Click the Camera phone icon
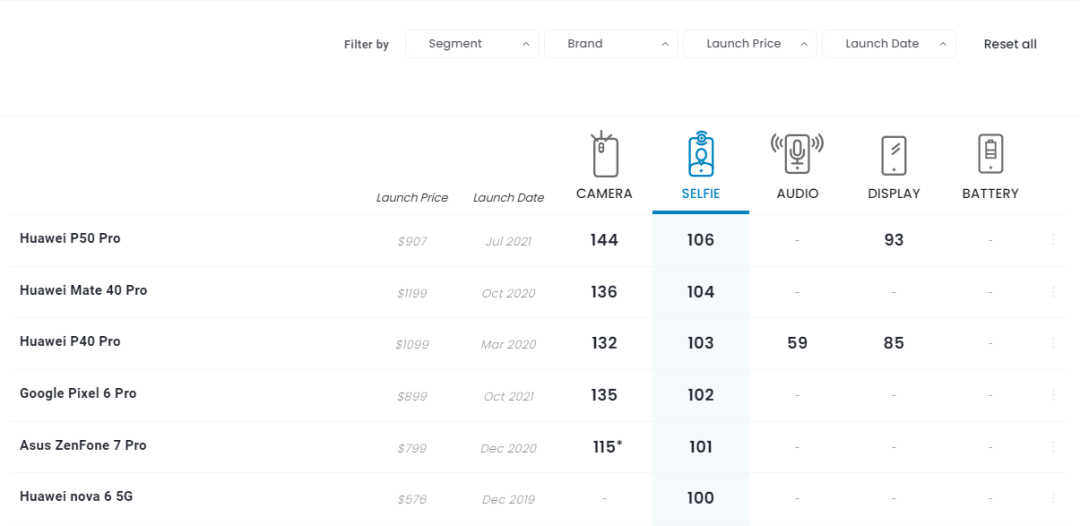The width and height of the screenshot is (1080, 526). 605,154
